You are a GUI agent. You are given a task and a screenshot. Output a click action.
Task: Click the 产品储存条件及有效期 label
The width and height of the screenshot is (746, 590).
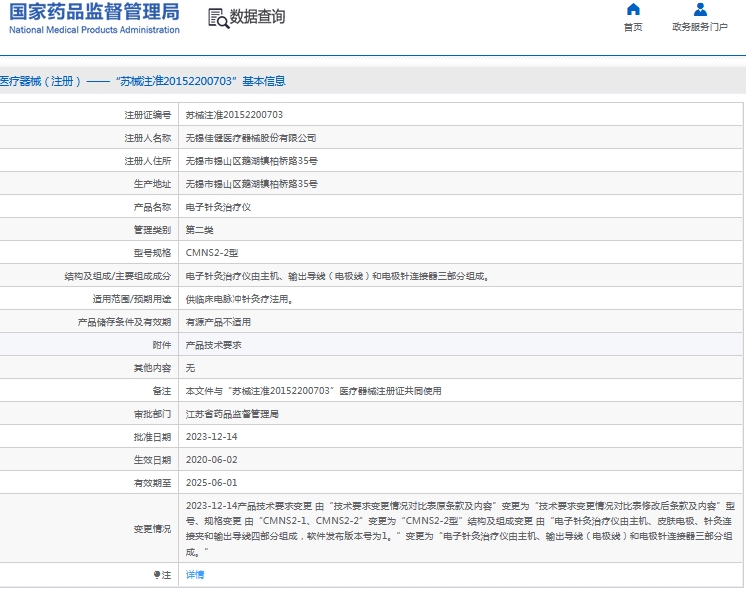pos(124,322)
